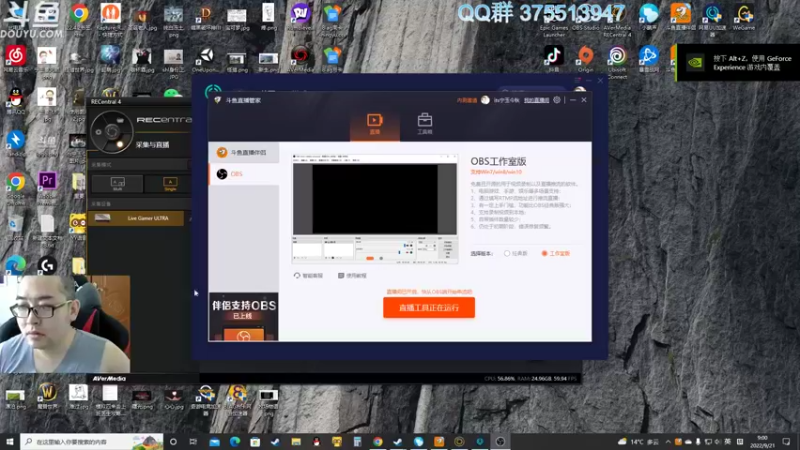Open the notification center icon

(786, 442)
